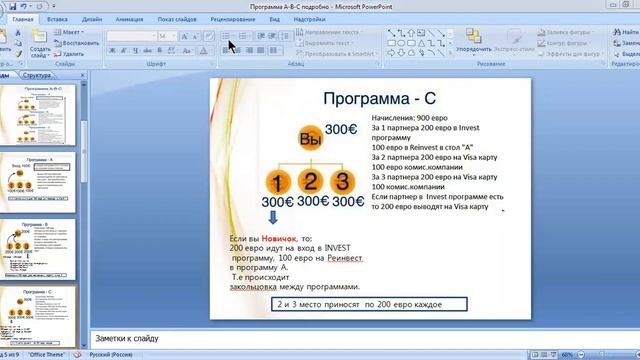Center-align the paragraph text
Screen dimensions: 640x360
click(x=238, y=51)
